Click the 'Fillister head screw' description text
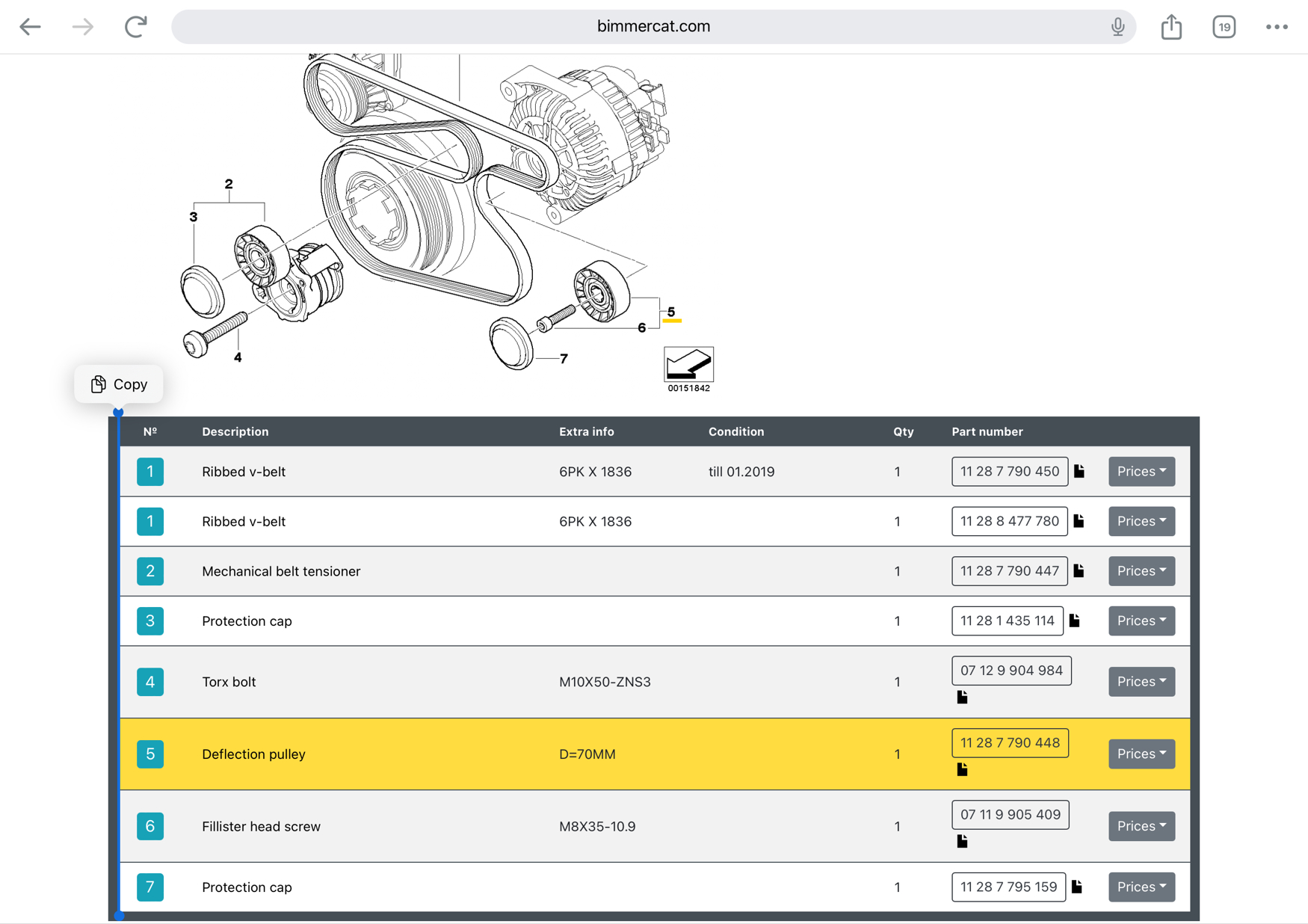1308x924 pixels. point(261,826)
